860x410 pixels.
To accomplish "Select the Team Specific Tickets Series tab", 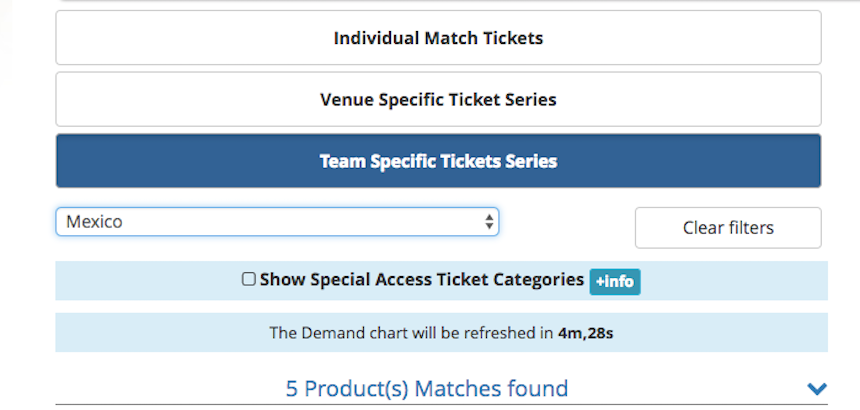I will 438,161.
